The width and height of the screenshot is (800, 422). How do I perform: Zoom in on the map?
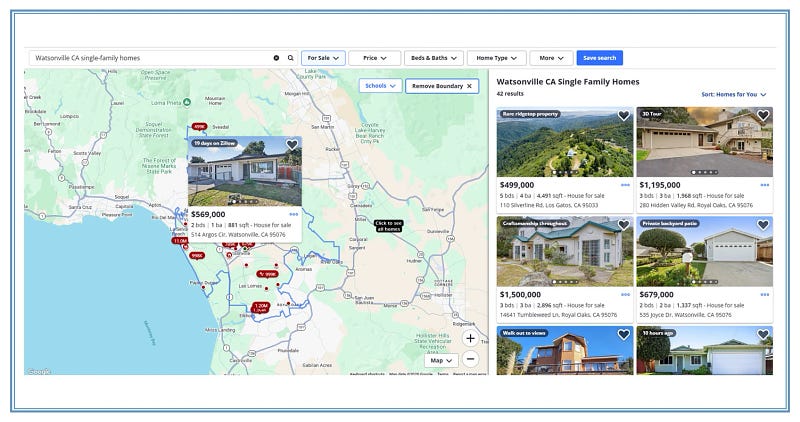470,338
